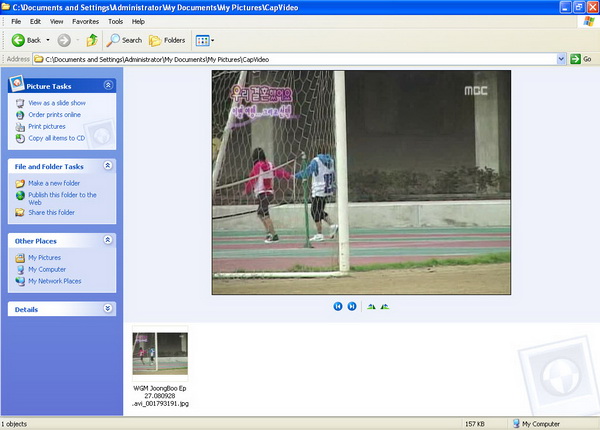Go up one folder level
The image size is (600, 430).
tap(92, 40)
